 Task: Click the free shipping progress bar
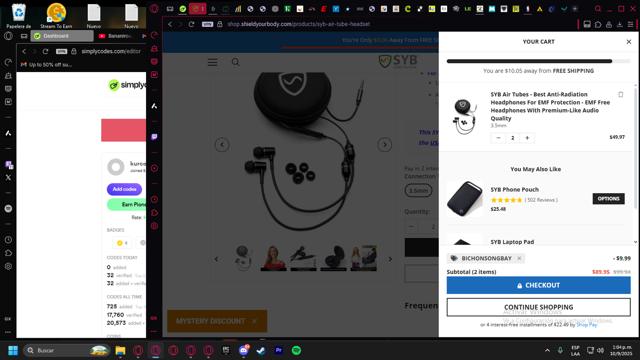(x=538, y=61)
